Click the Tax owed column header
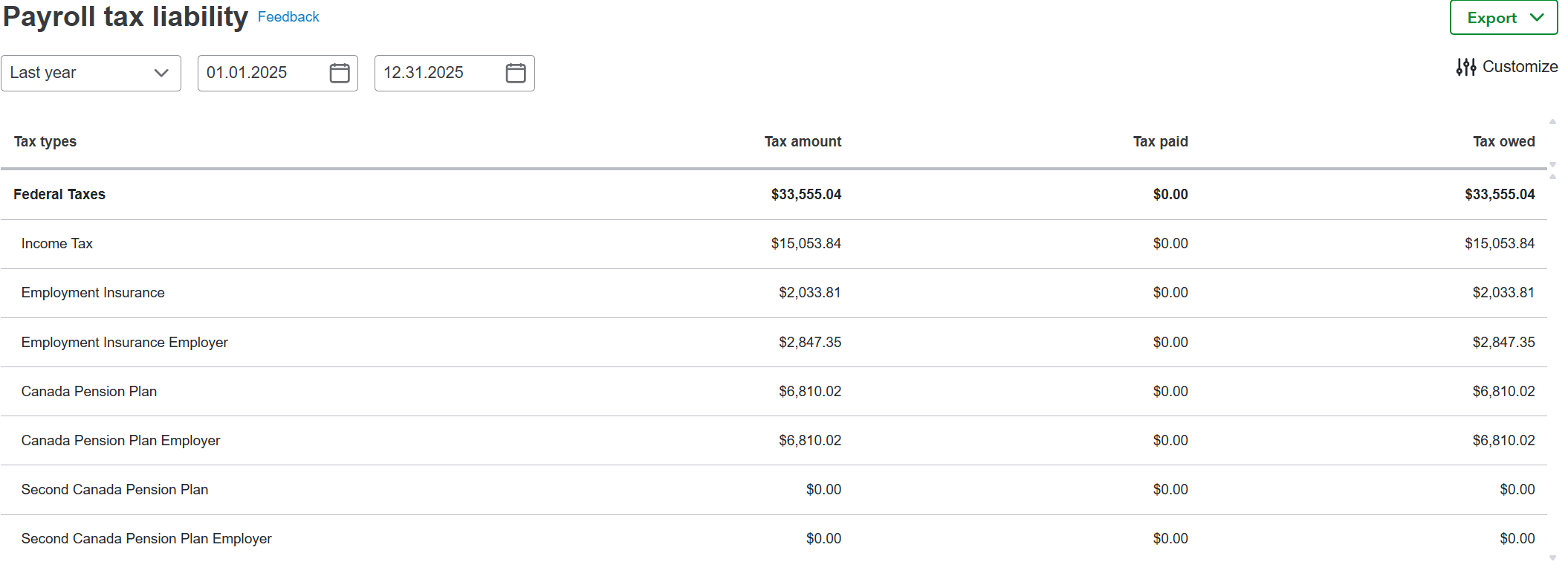The image size is (1568, 585). (x=1503, y=142)
